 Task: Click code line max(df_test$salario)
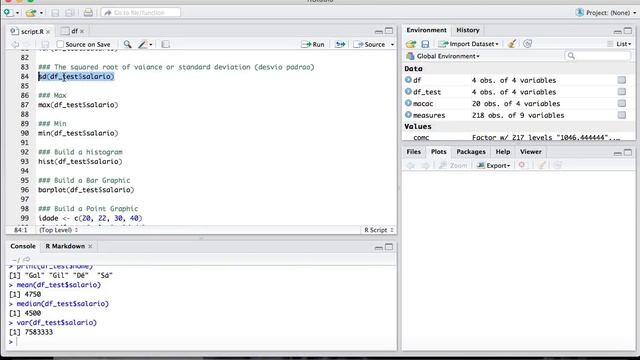coord(78,105)
